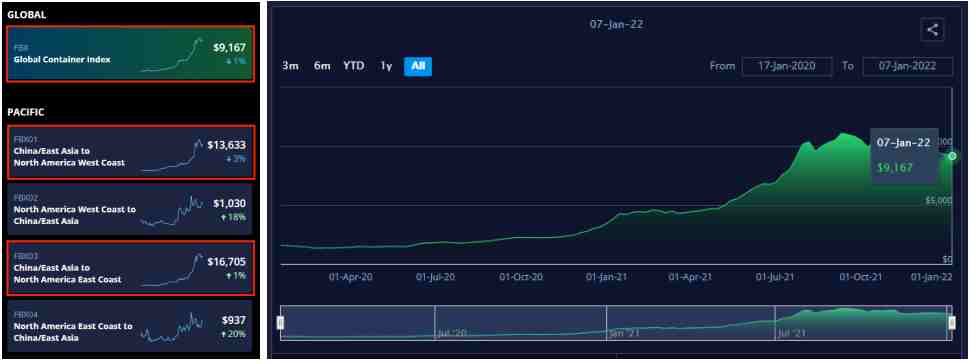Click the Jan '21 label in range navigator

click(x=623, y=333)
